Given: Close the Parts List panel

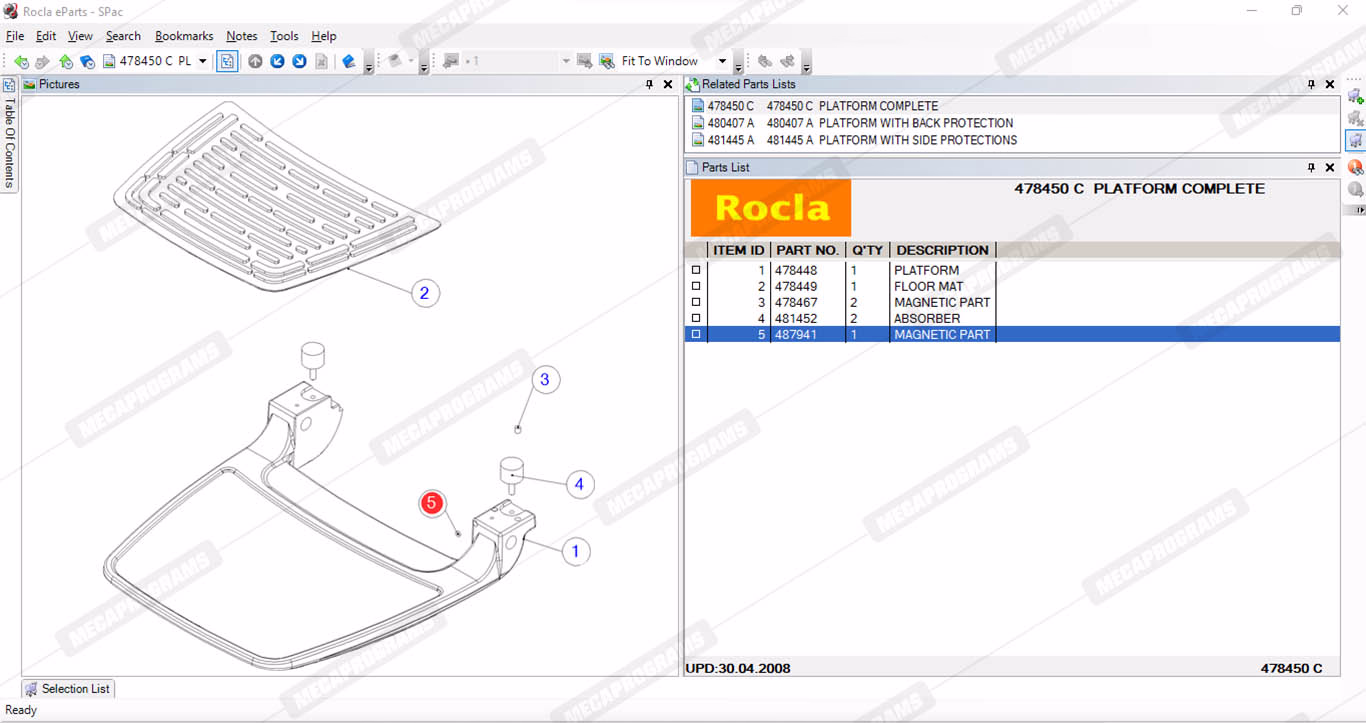Looking at the screenshot, I should click(x=1330, y=168).
